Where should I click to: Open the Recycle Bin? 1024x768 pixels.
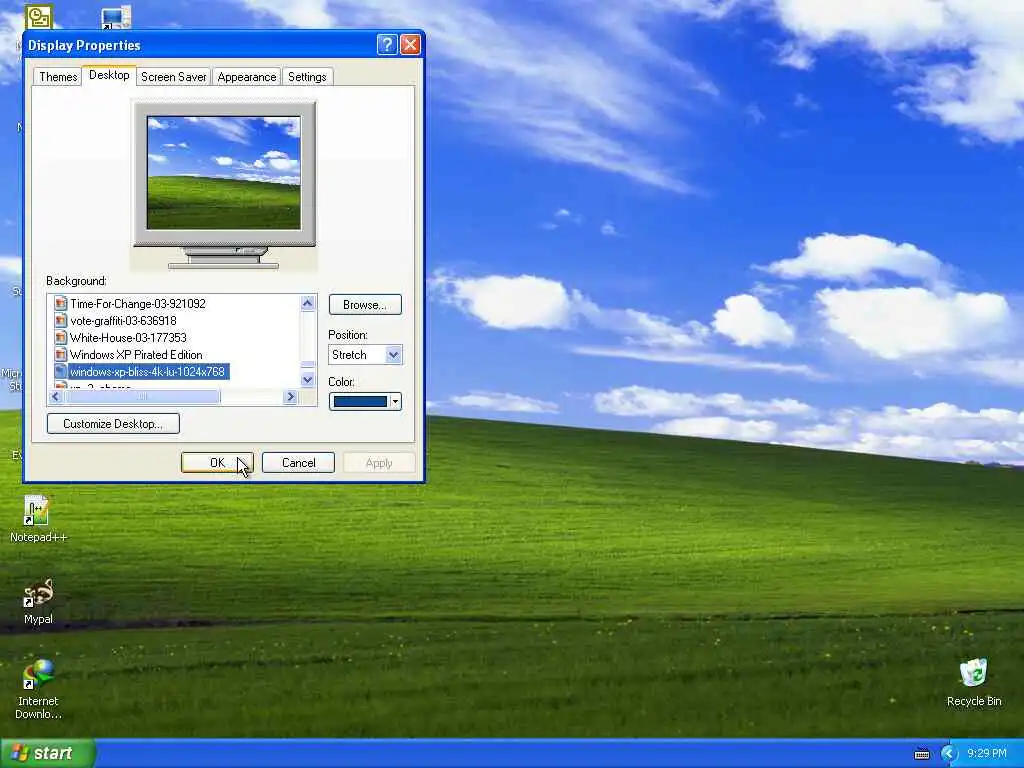coord(974,682)
